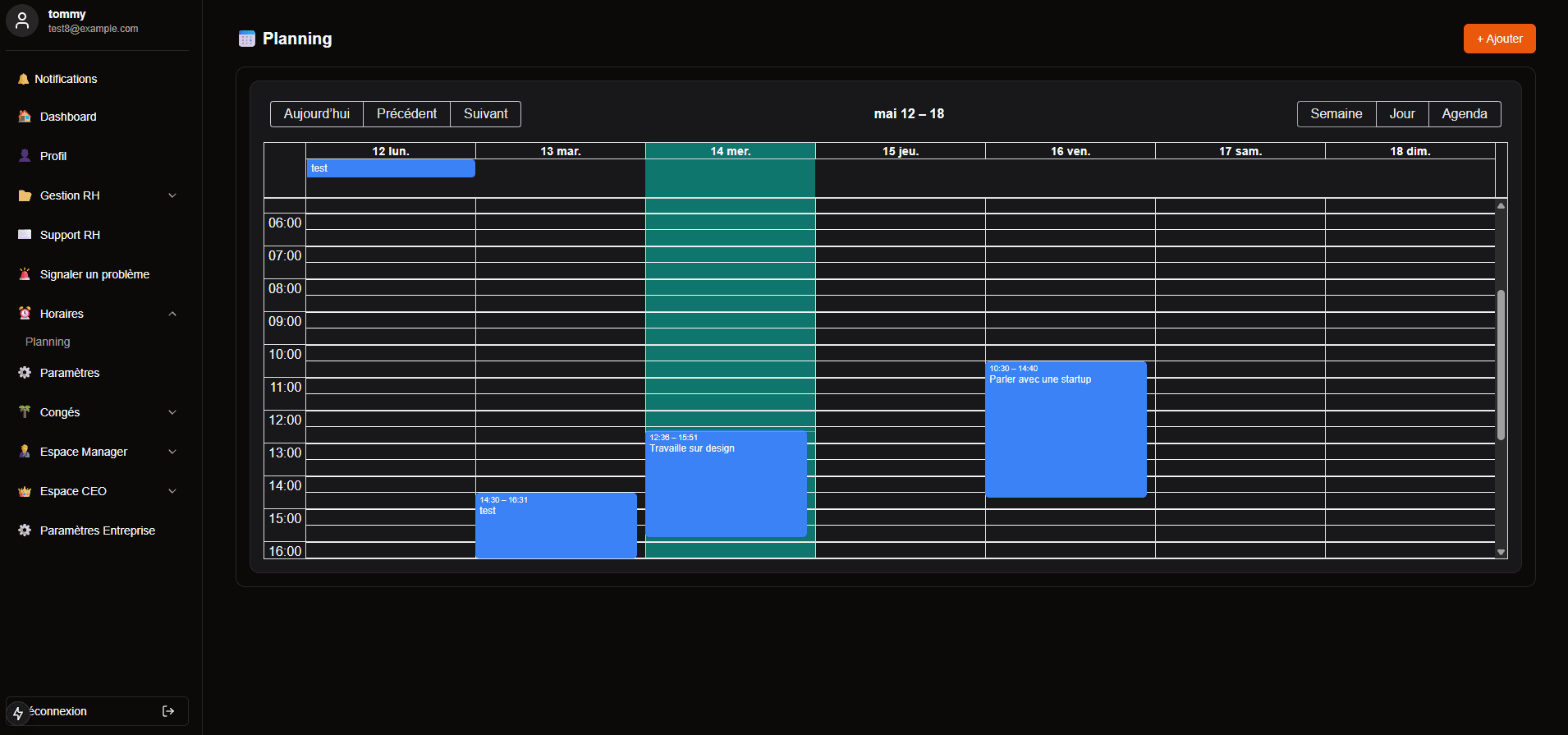Select the '17 sam.' day header
This screenshot has width=1568, height=735.
[x=1240, y=151]
